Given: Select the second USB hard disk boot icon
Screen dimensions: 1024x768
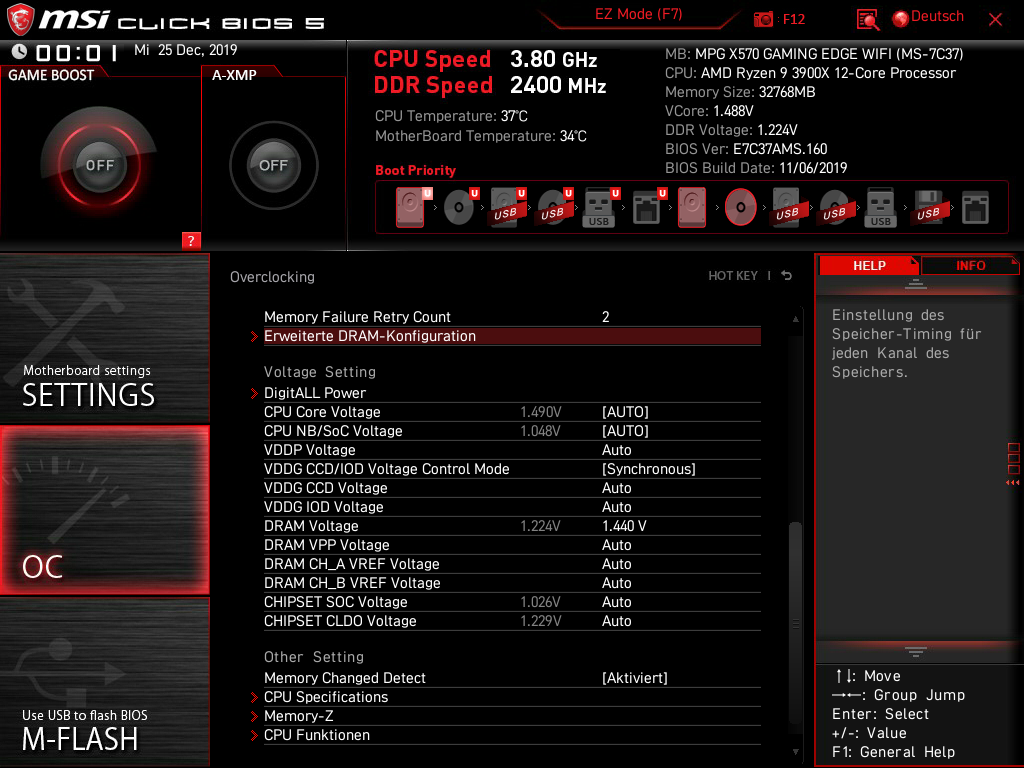Looking at the screenshot, I should click(788, 207).
